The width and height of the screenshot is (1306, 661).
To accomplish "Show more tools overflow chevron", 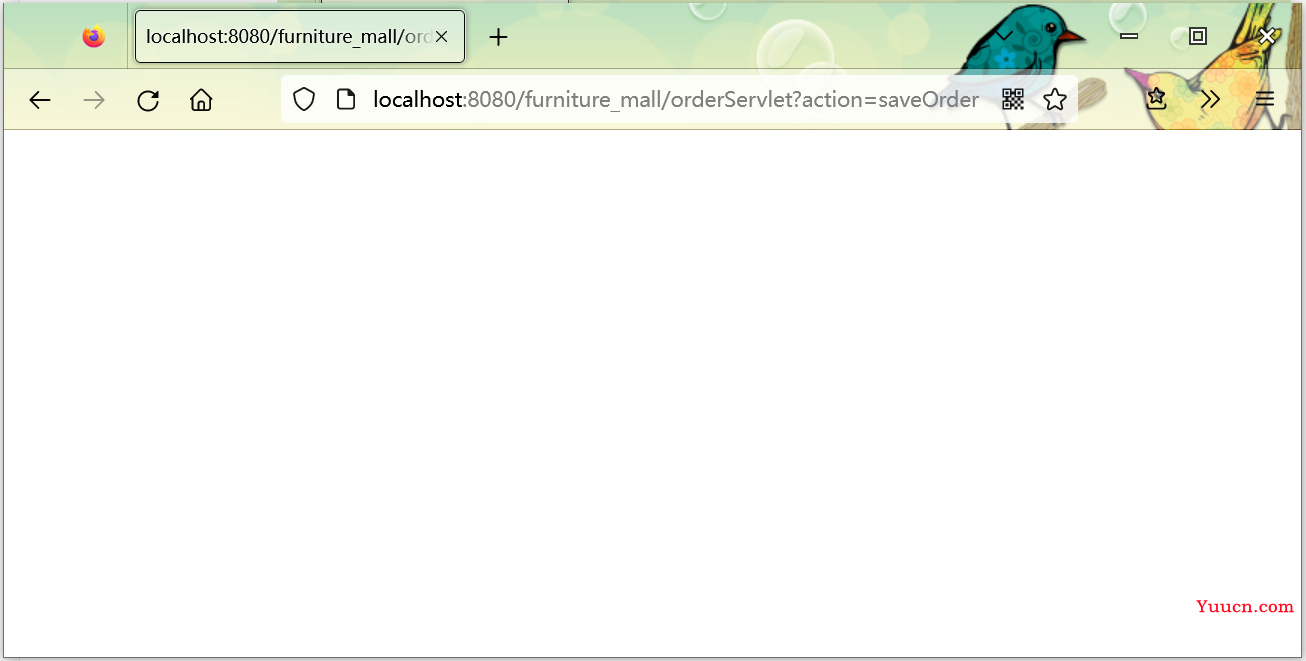I will click(x=1211, y=99).
